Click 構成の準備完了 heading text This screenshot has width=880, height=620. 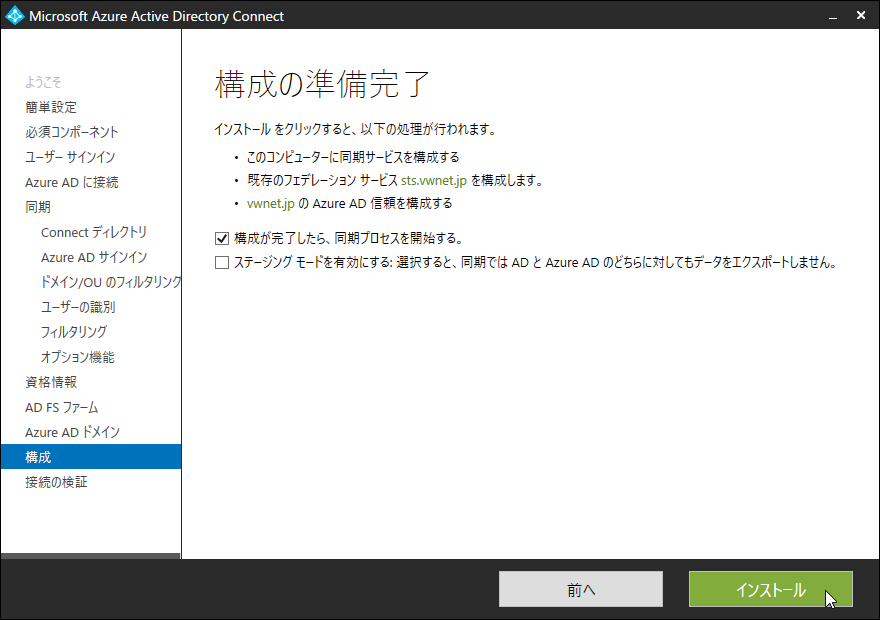coord(322,84)
